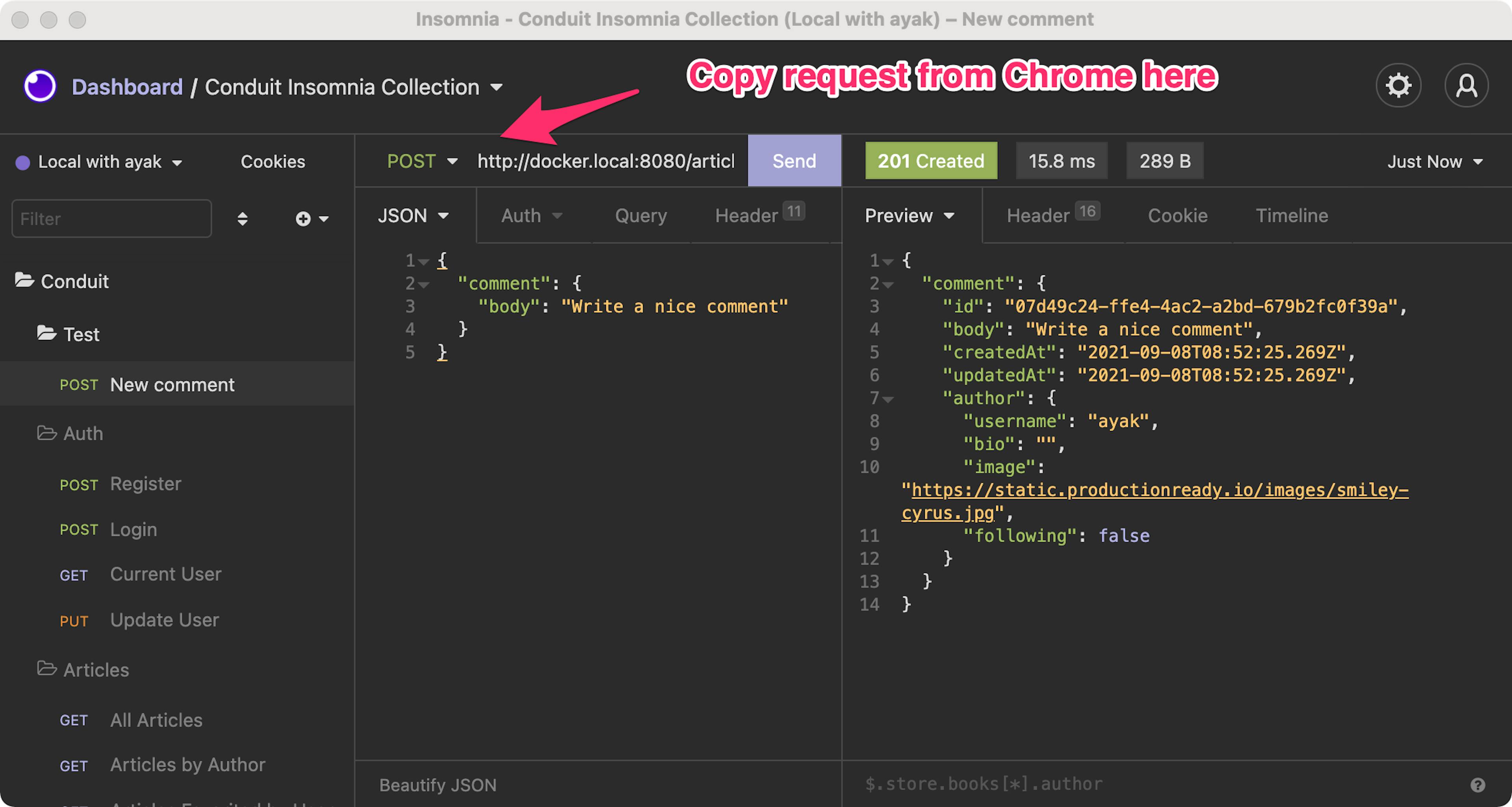This screenshot has height=807, width=1512.
Task: Click the "ayak" username value
Action: point(1118,421)
